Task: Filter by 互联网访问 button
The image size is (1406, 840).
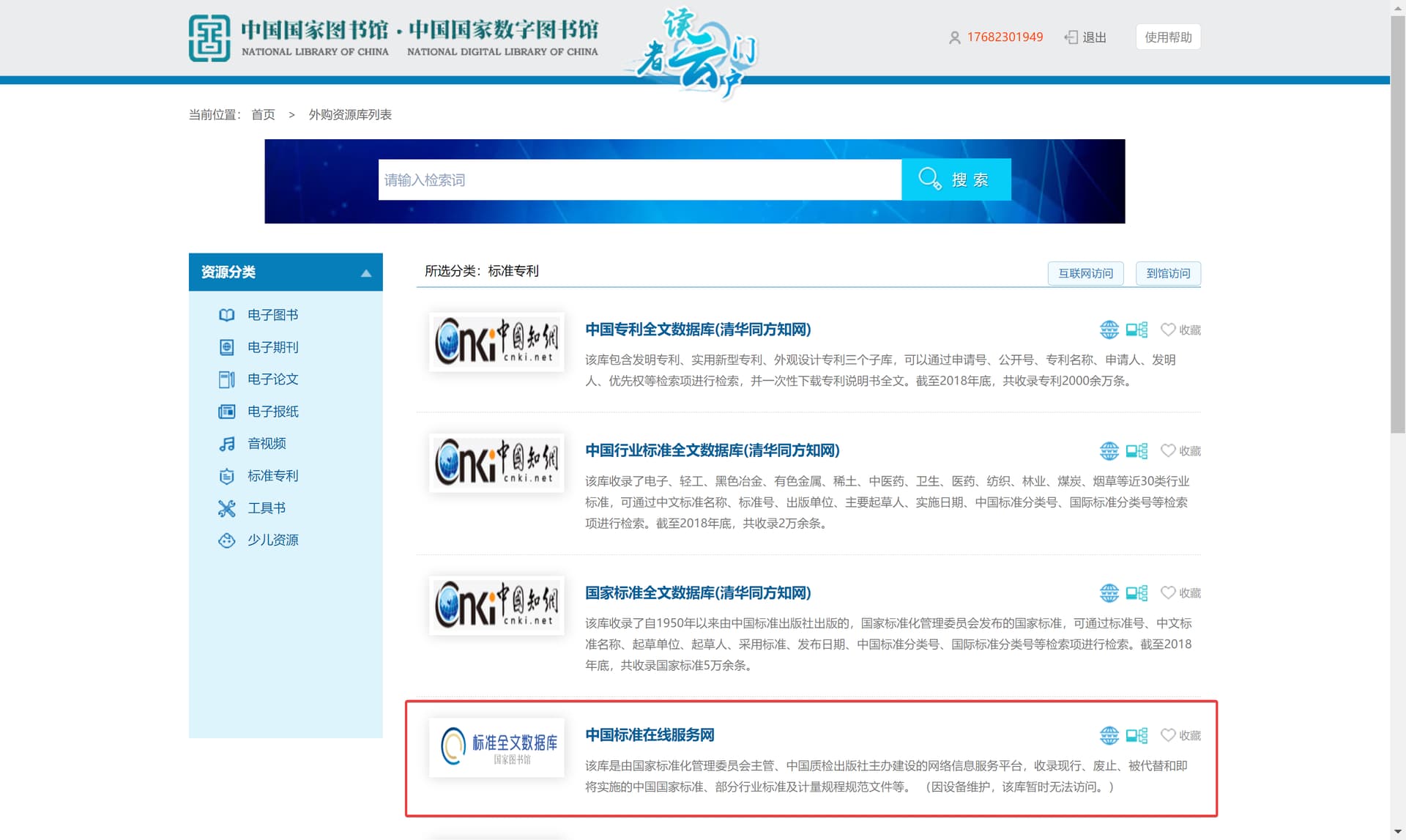Action: click(1085, 273)
